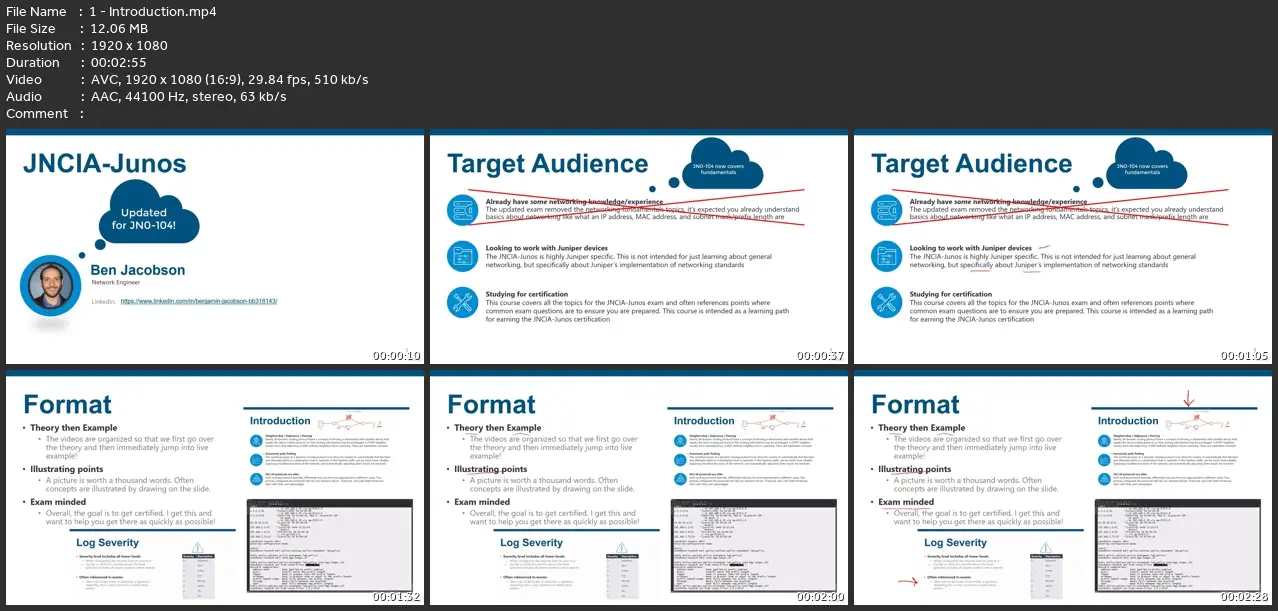The height and width of the screenshot is (611, 1278).
Task: Click 'Illustrating points' bullet in 00:02:00 slide
Action: (490, 469)
